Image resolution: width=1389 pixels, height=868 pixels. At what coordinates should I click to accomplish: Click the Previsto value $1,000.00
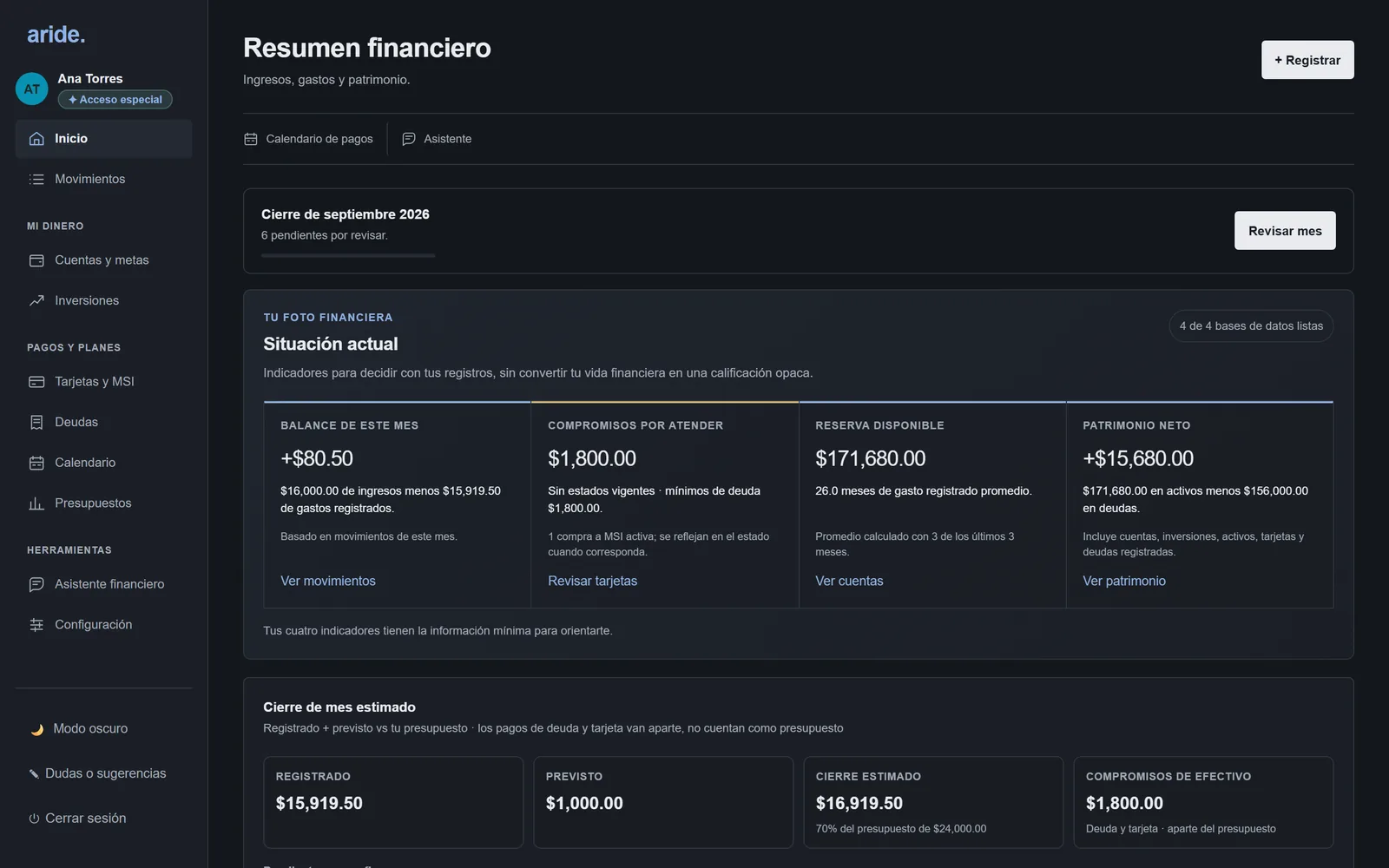(584, 804)
